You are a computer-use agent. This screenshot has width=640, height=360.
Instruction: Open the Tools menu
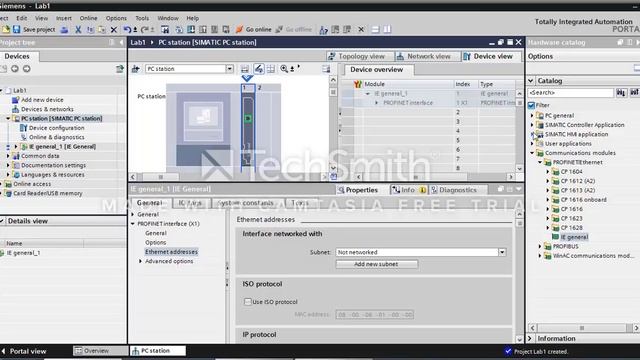pos(142,18)
